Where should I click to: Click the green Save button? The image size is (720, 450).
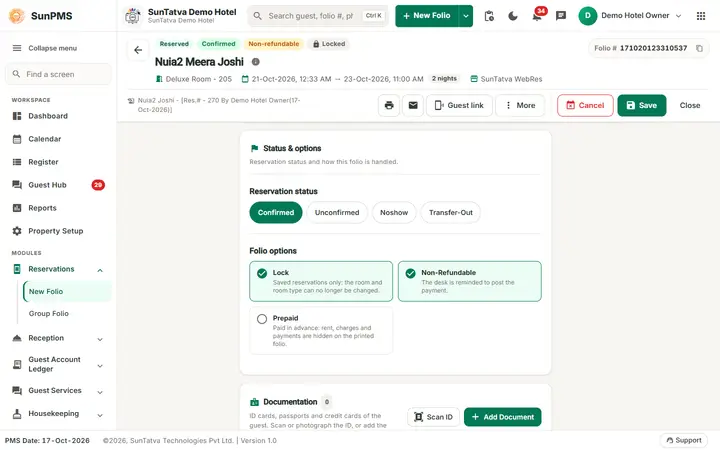coord(641,105)
